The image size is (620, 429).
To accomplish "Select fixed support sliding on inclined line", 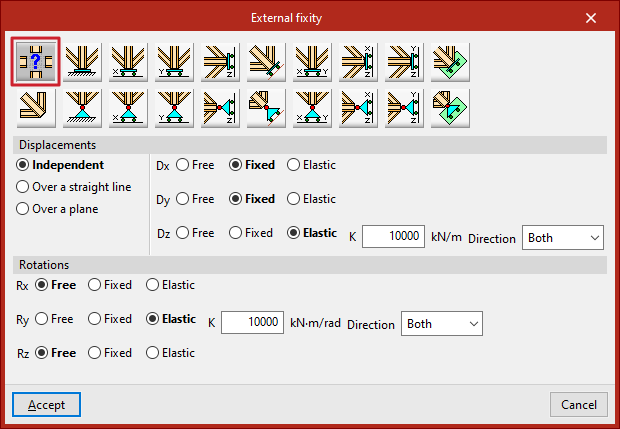I will [266, 62].
